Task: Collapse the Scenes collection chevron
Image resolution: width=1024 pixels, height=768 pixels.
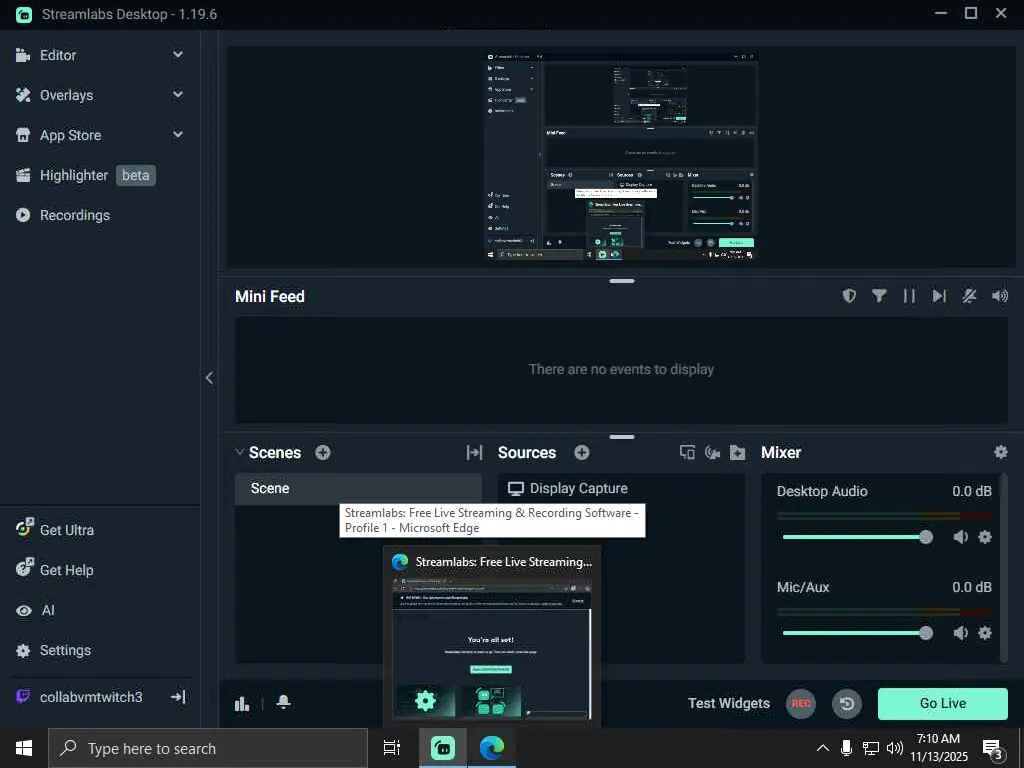Action: [x=240, y=452]
